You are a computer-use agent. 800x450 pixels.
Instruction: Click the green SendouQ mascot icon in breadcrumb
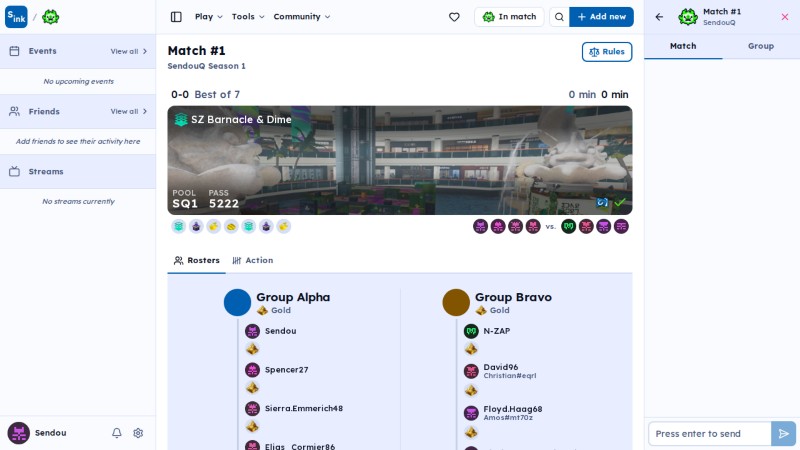pyautogui.click(x=51, y=17)
